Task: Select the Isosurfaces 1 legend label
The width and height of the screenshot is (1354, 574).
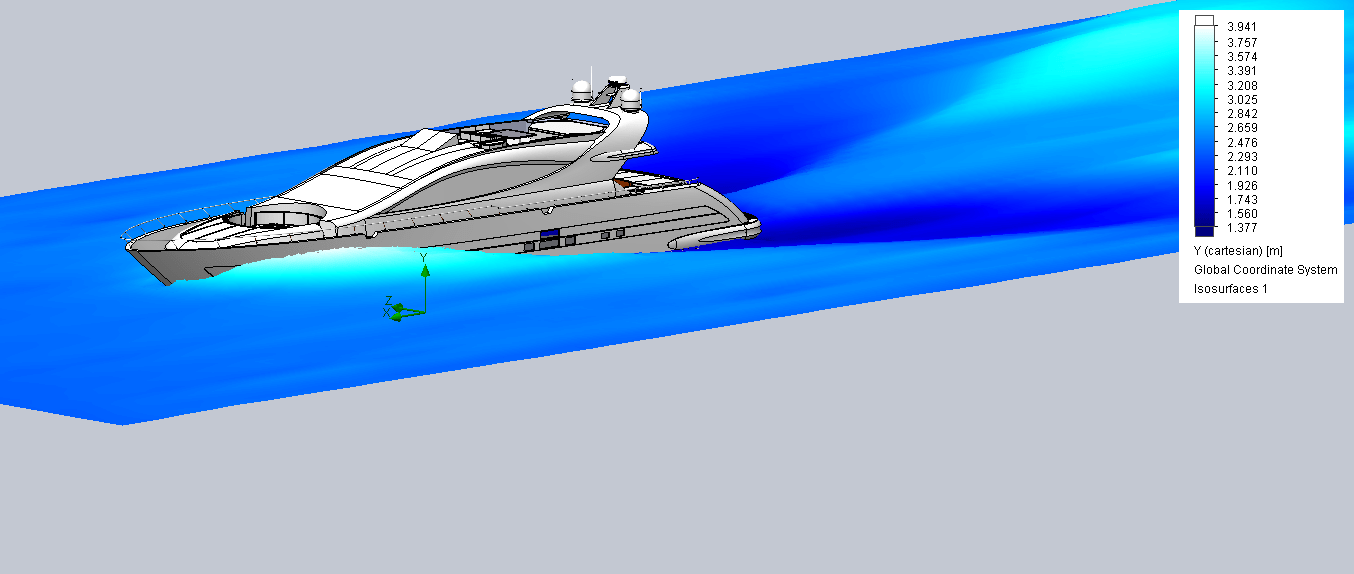Action: [x=1230, y=289]
